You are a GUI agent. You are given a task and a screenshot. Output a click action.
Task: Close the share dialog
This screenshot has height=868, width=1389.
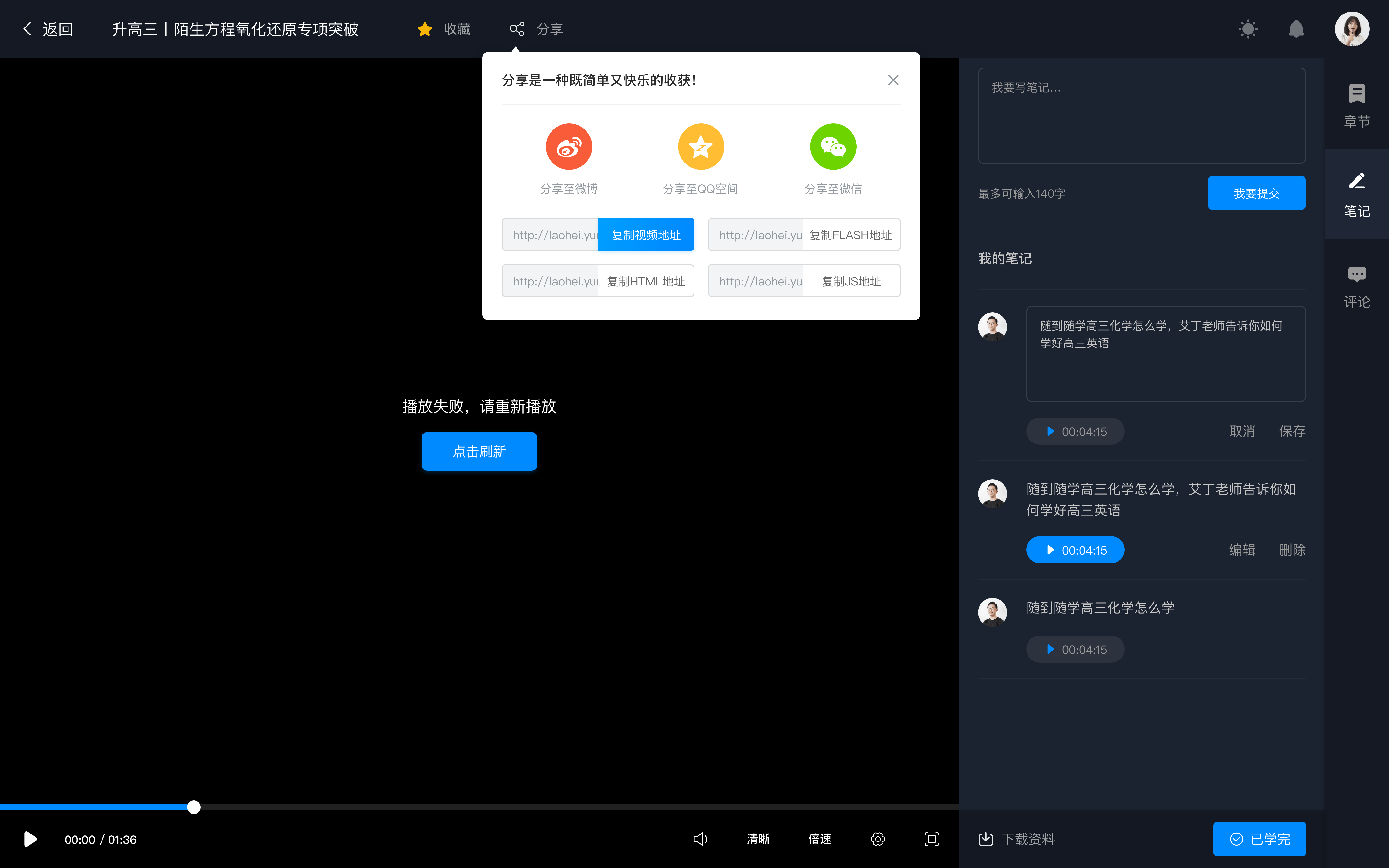893,80
